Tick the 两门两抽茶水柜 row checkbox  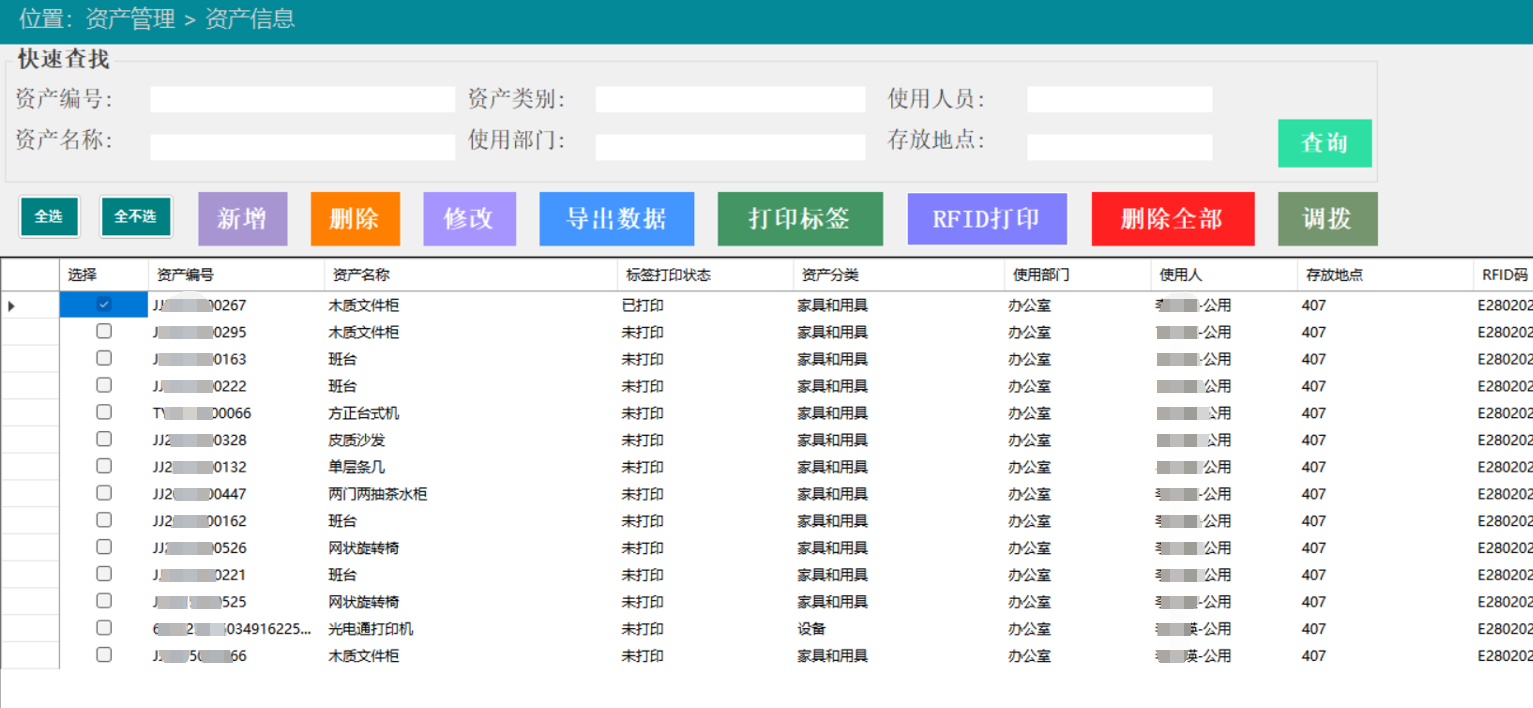point(104,494)
